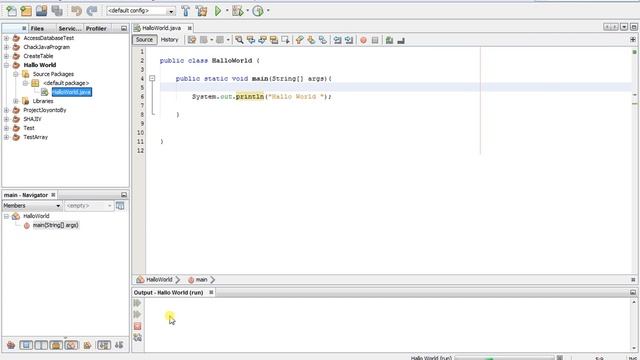Close the Output Hallo World run tab

click(x=211, y=292)
